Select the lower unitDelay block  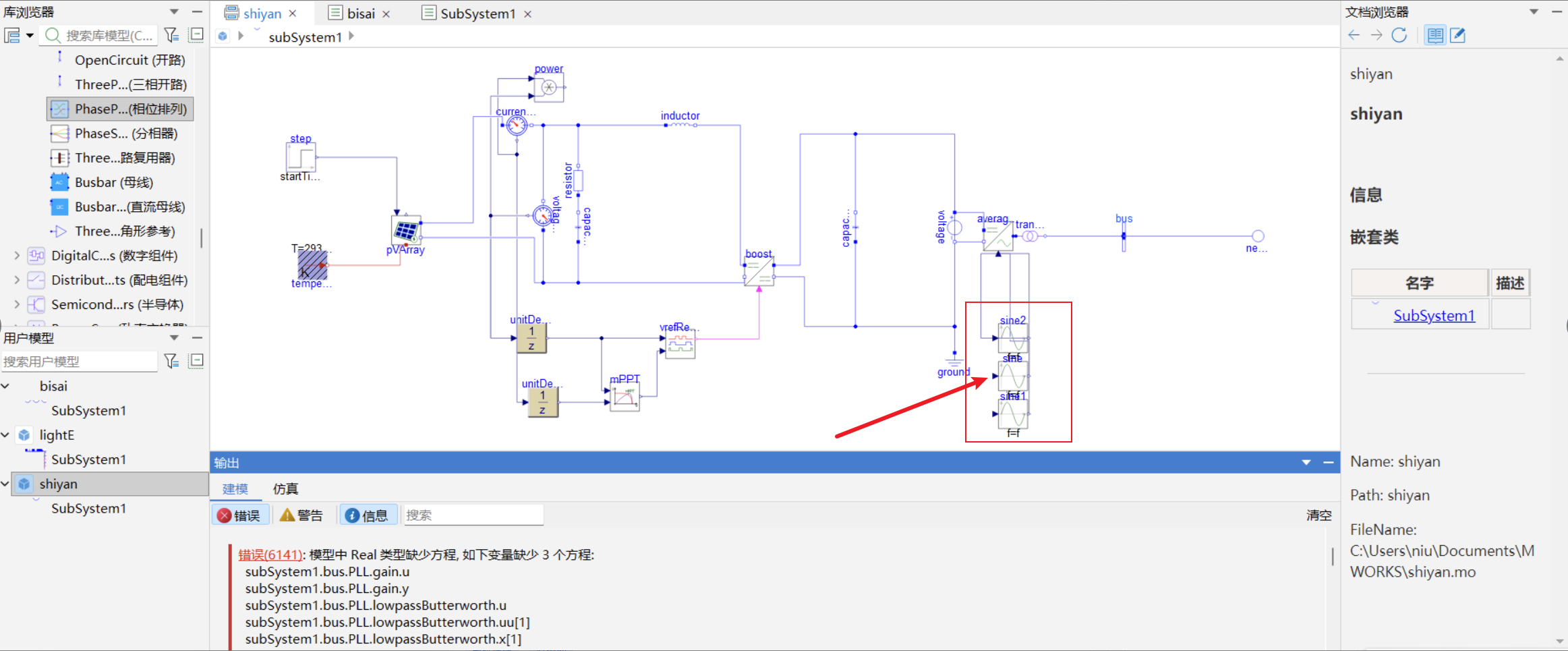click(542, 402)
